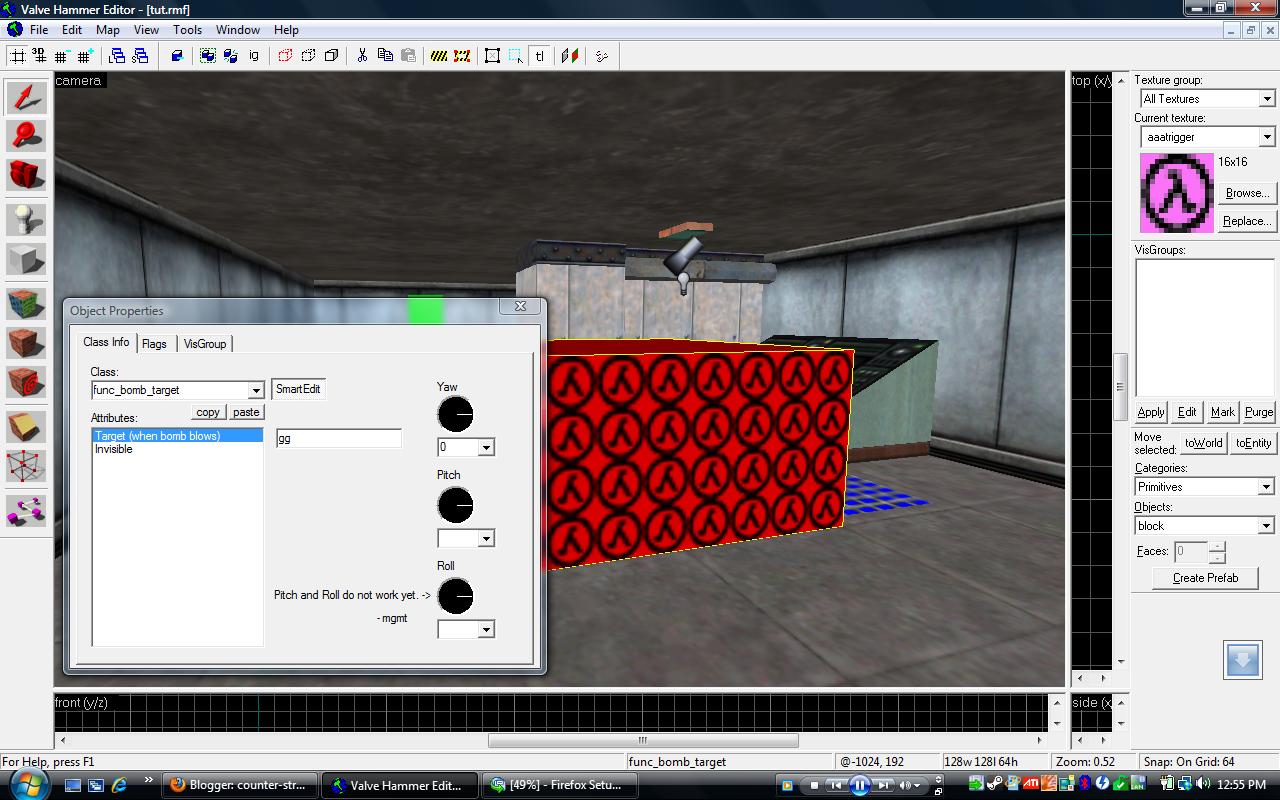Open the Current texture dropdown aaatrigger
The width and height of the screenshot is (1280, 800).
click(x=1266, y=137)
